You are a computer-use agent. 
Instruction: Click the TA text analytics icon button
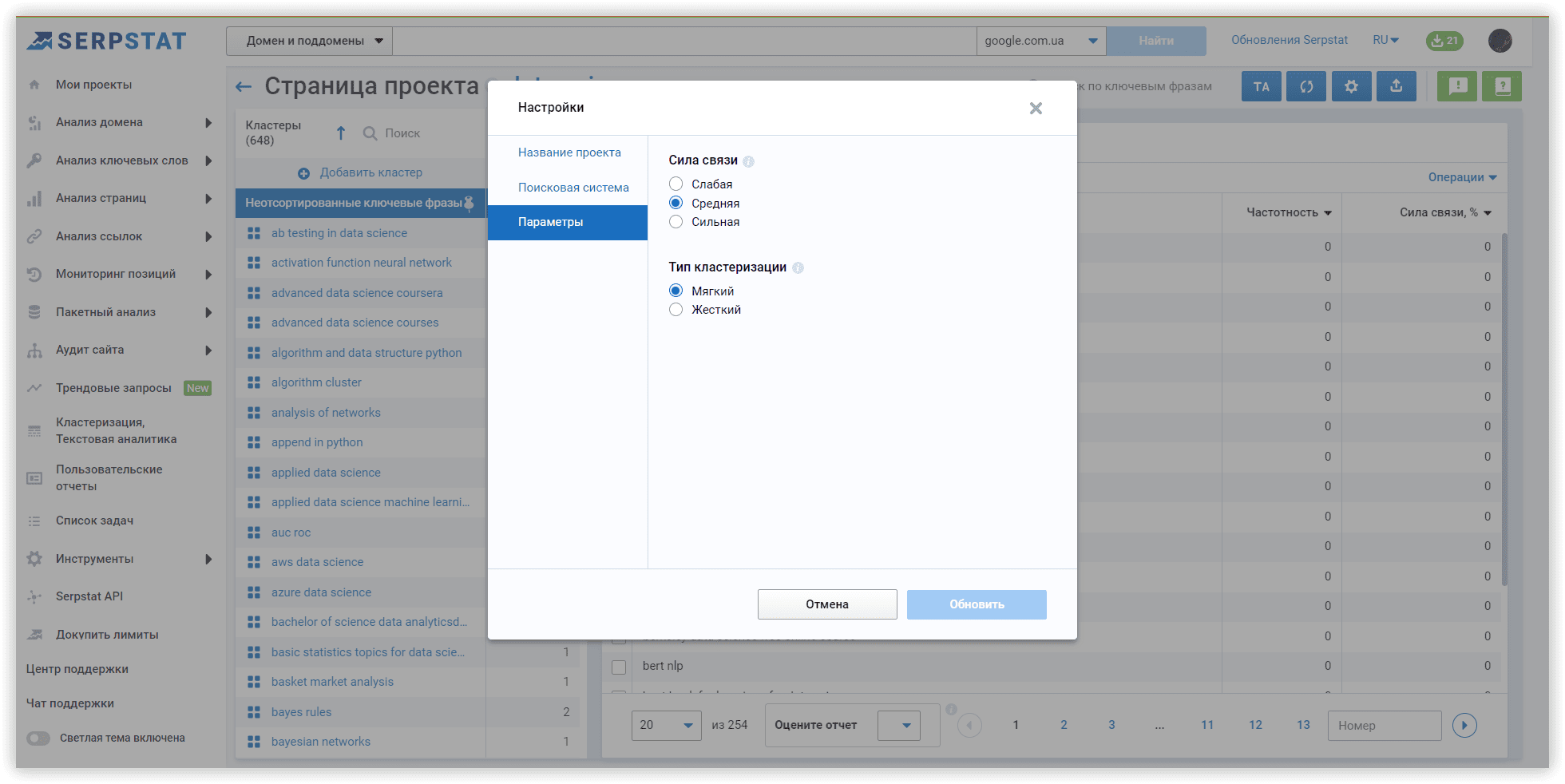point(1261,86)
